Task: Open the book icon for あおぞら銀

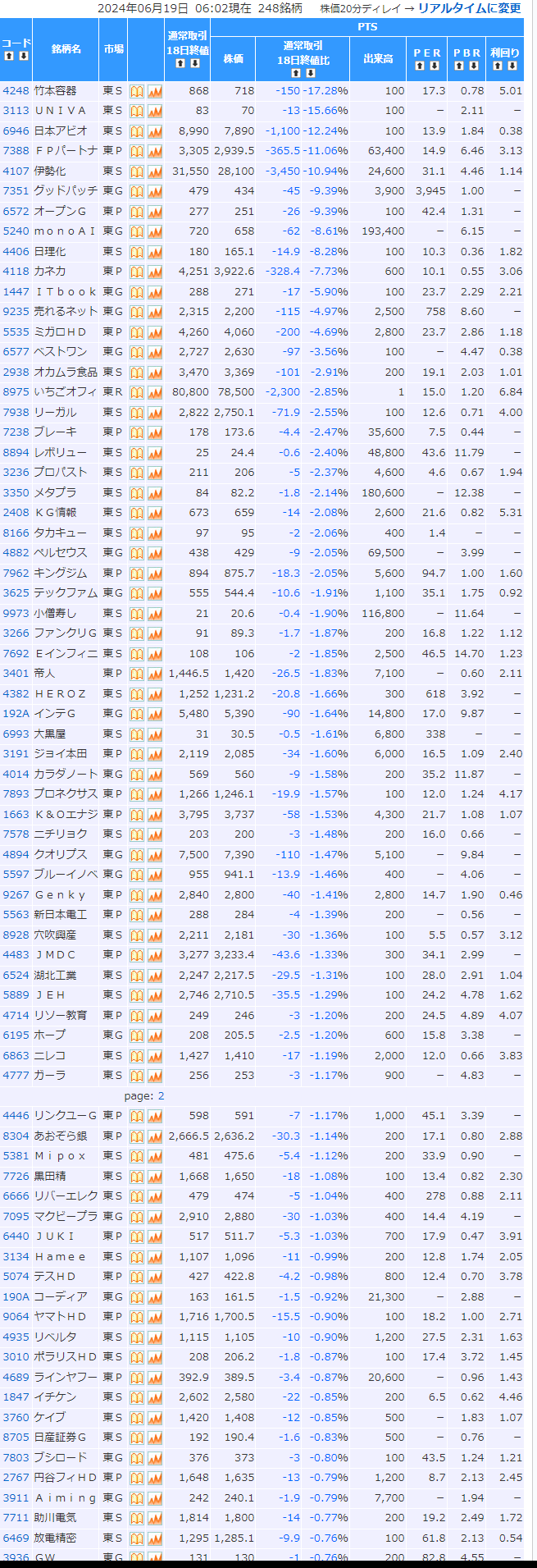Action: coord(137,1136)
